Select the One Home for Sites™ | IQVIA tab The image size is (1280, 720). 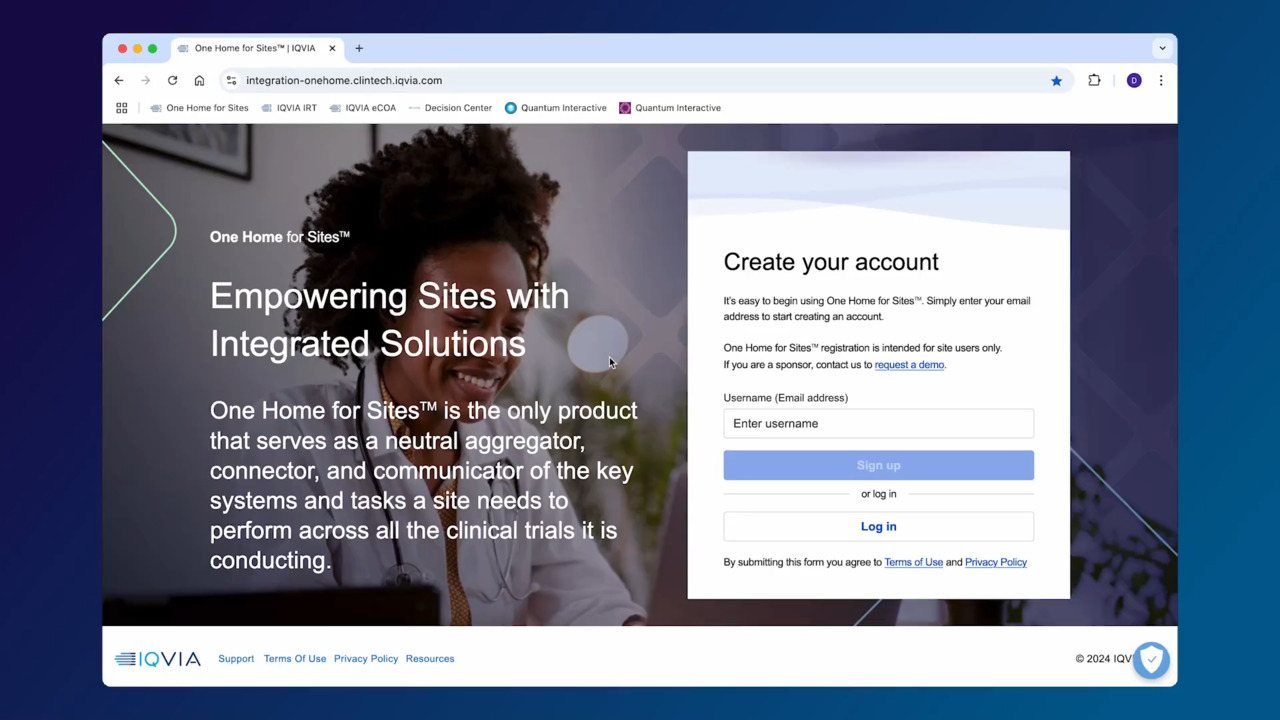pos(255,48)
